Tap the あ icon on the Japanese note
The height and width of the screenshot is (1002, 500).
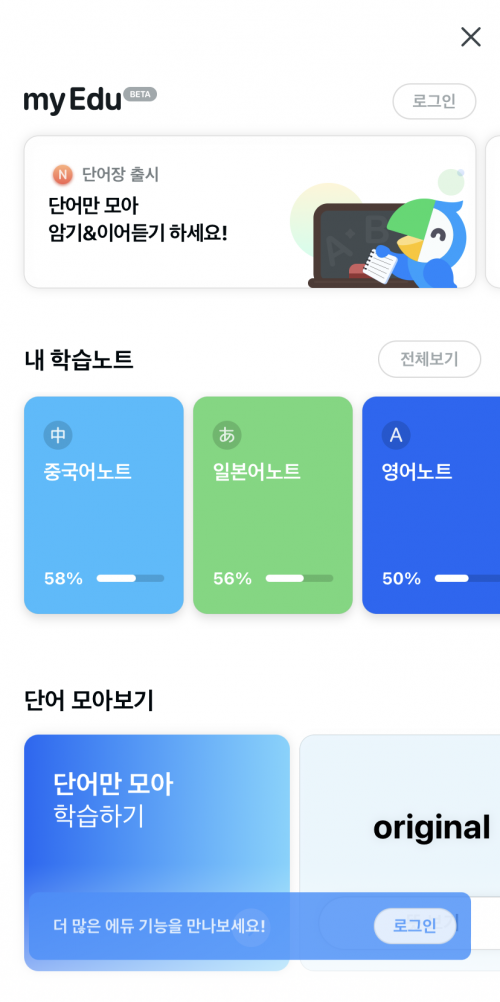coord(227,436)
